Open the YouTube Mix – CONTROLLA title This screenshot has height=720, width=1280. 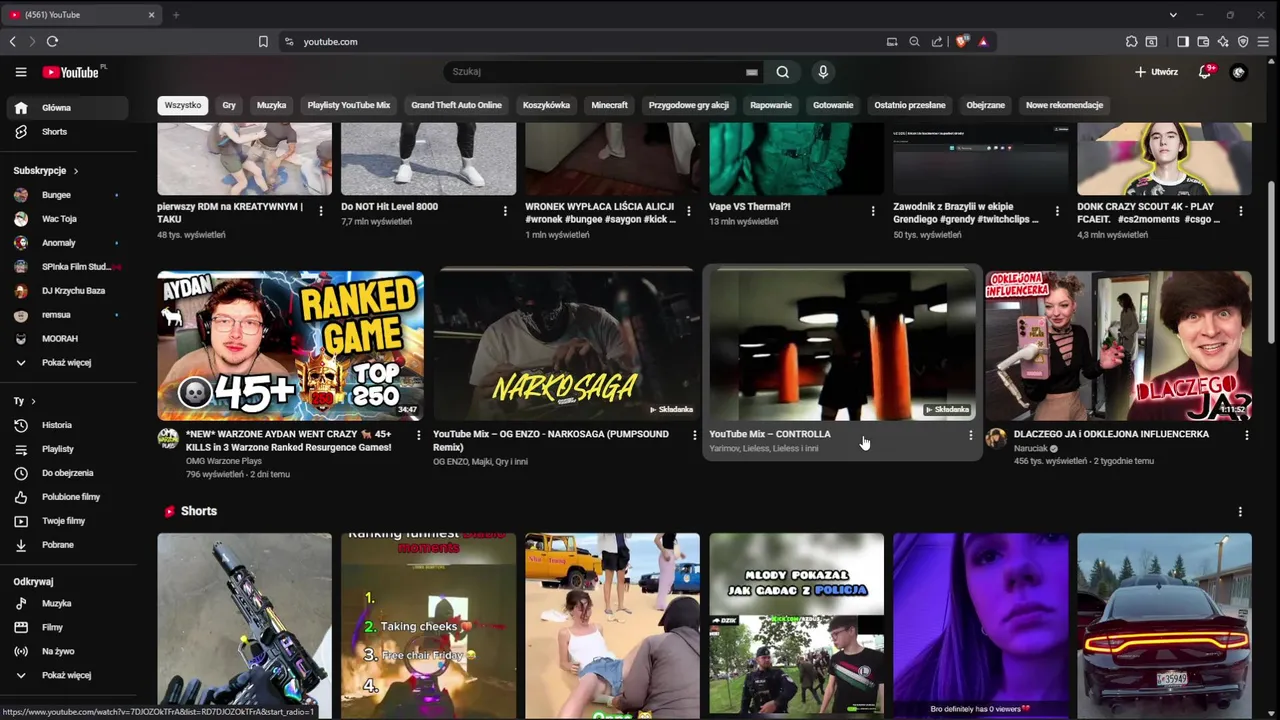point(770,434)
